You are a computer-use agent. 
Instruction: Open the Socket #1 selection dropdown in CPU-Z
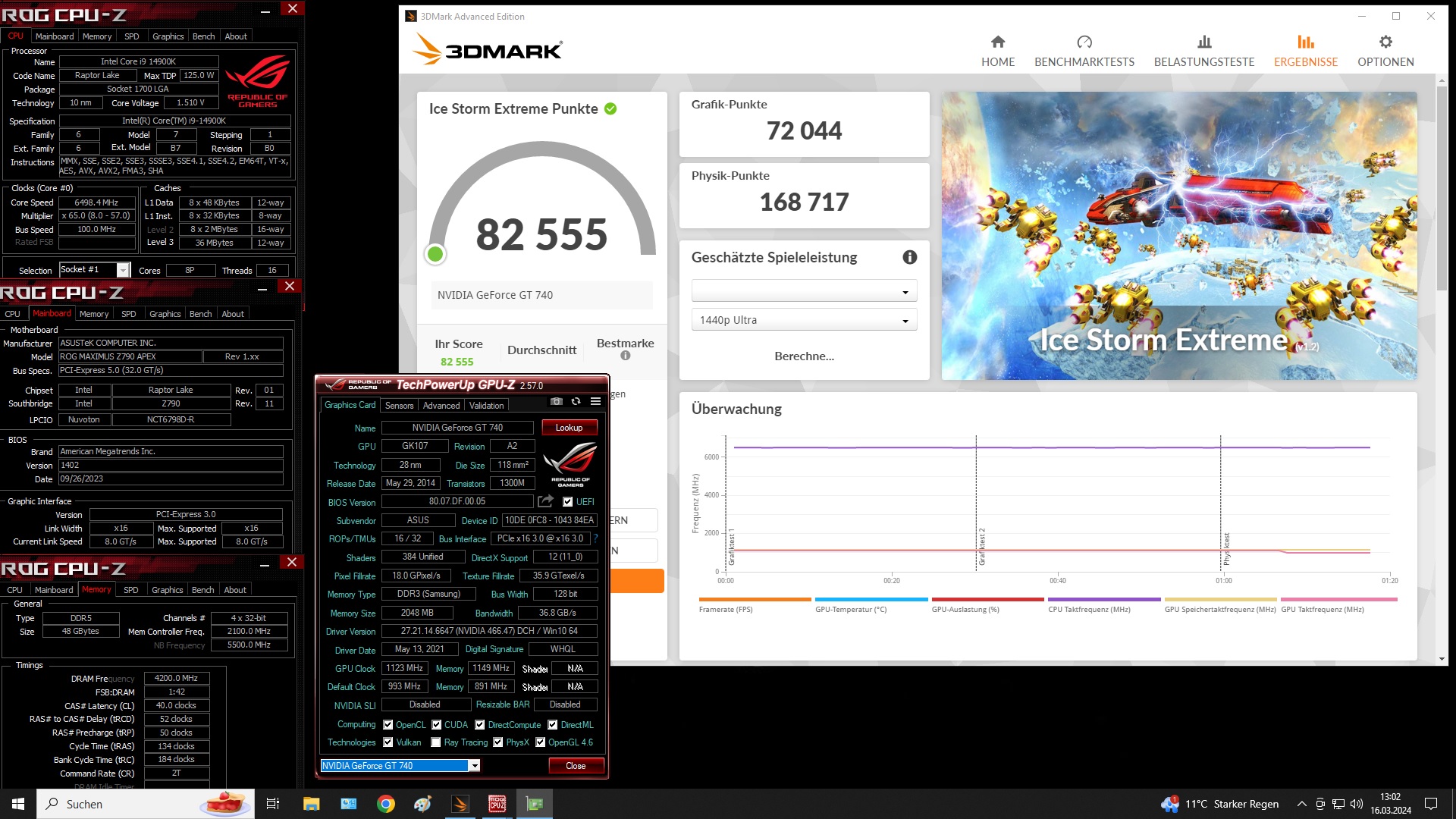pyautogui.click(x=123, y=270)
